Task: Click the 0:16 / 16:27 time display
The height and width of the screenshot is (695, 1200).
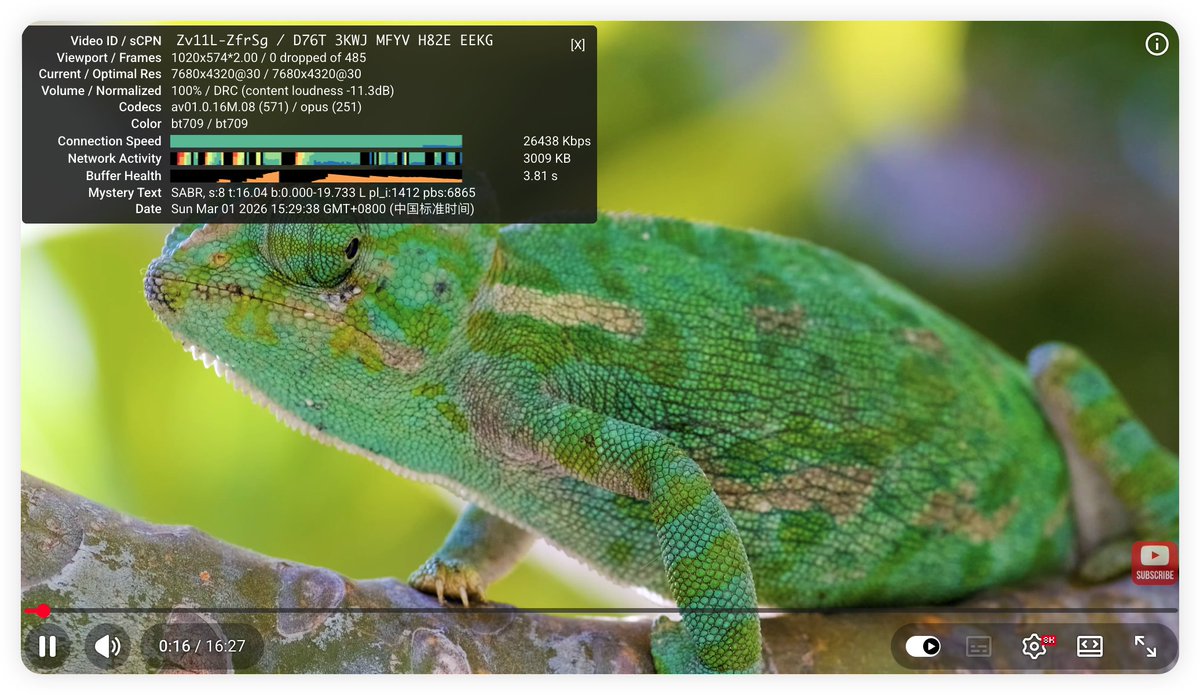Action: pos(202,647)
